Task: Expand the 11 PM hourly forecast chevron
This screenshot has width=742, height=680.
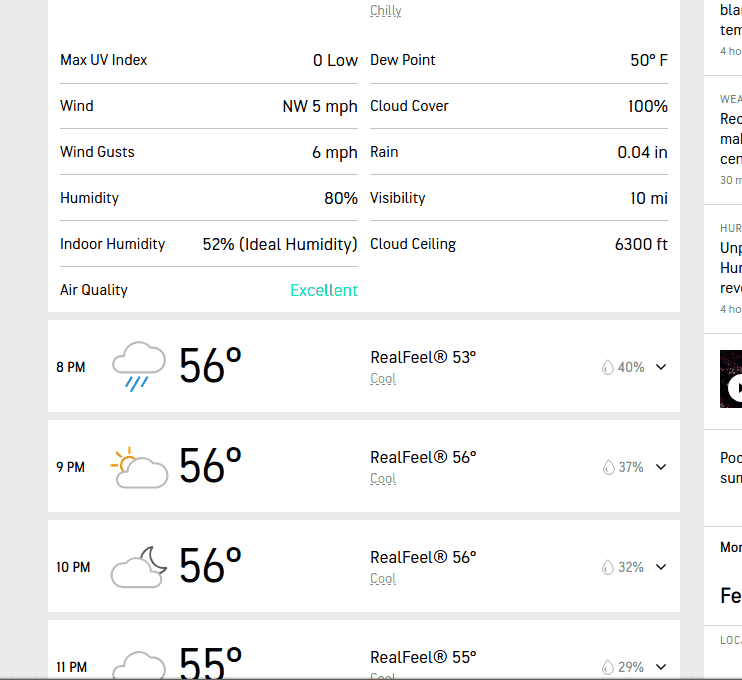Action: (x=661, y=667)
